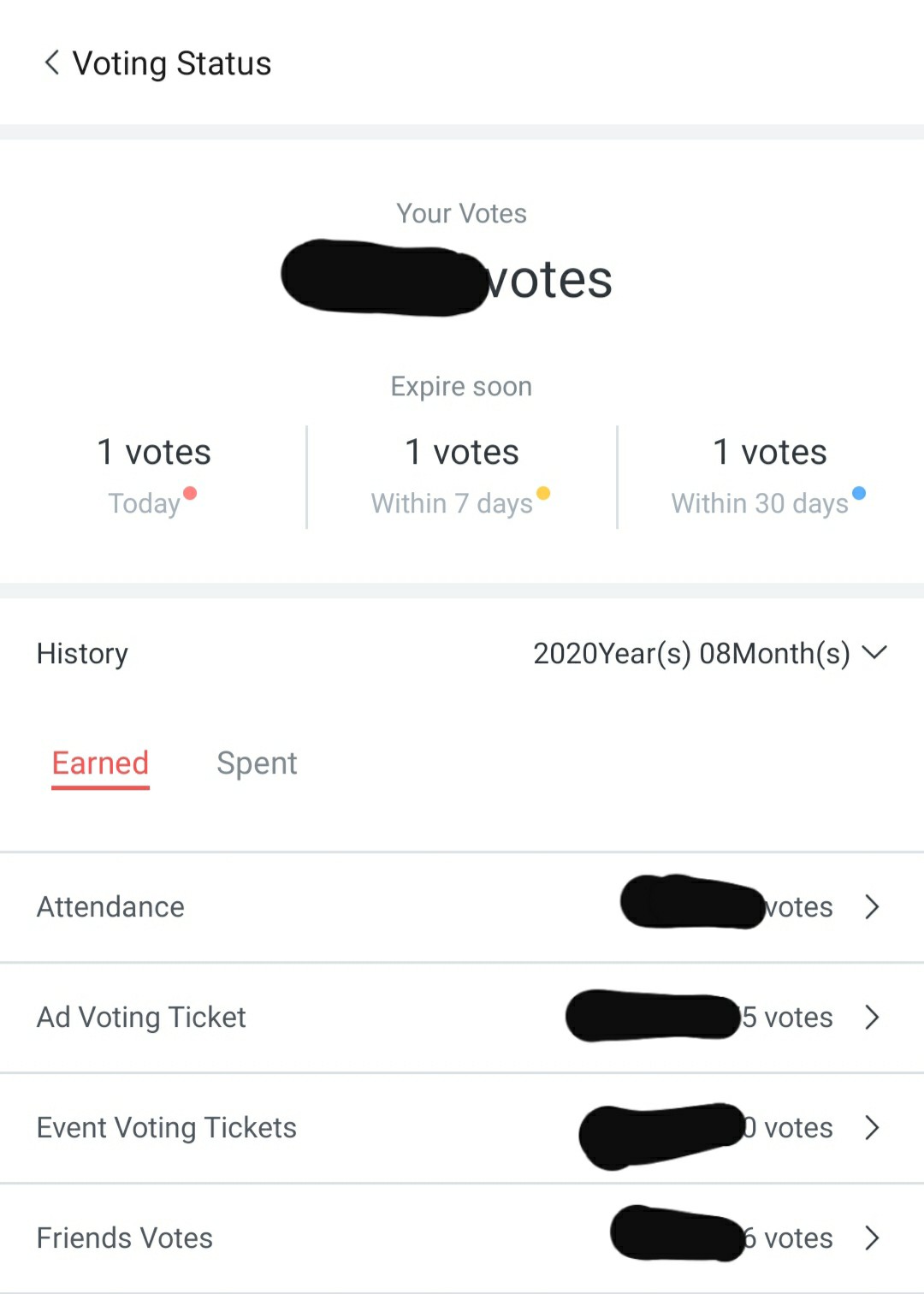Tap the red dot next to Today
The width and height of the screenshot is (924, 1294).
(190, 493)
